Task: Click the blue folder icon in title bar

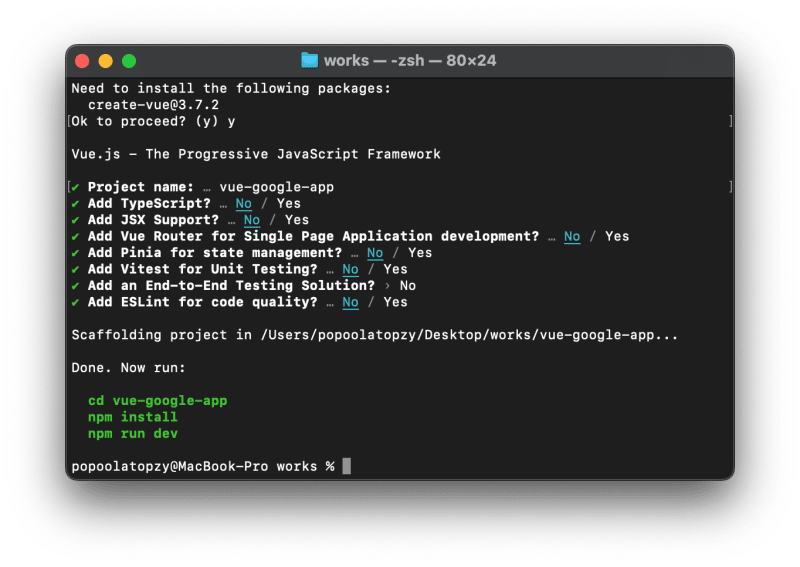Action: [309, 60]
